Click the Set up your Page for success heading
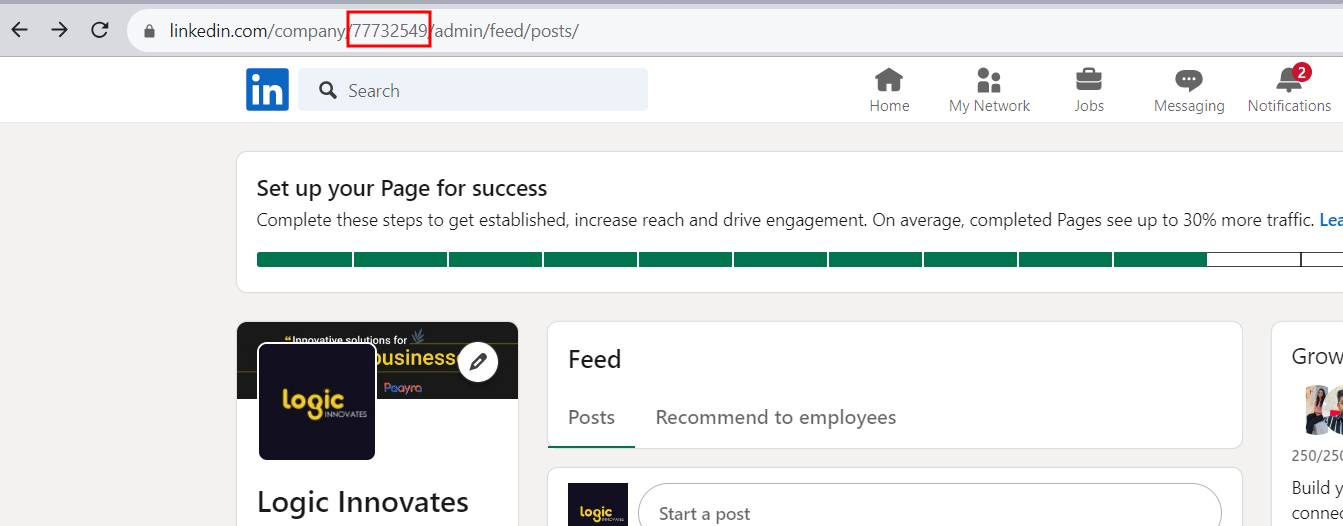Image resolution: width=1343 pixels, height=526 pixels. pos(402,188)
